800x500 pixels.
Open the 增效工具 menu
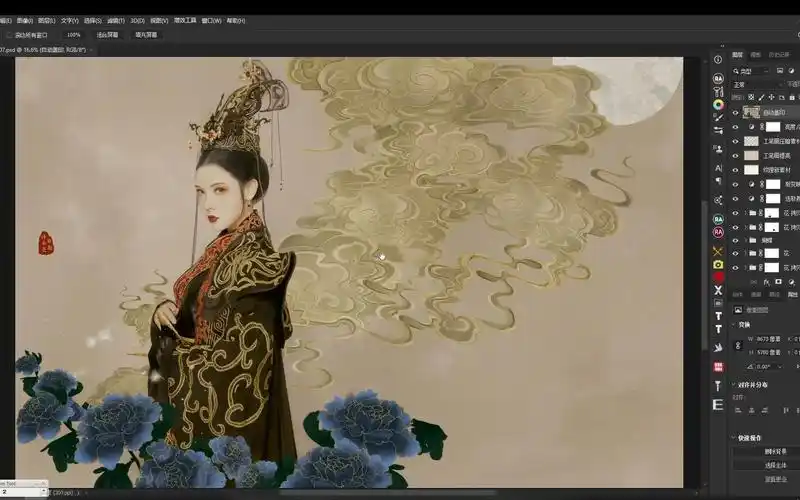pos(185,21)
